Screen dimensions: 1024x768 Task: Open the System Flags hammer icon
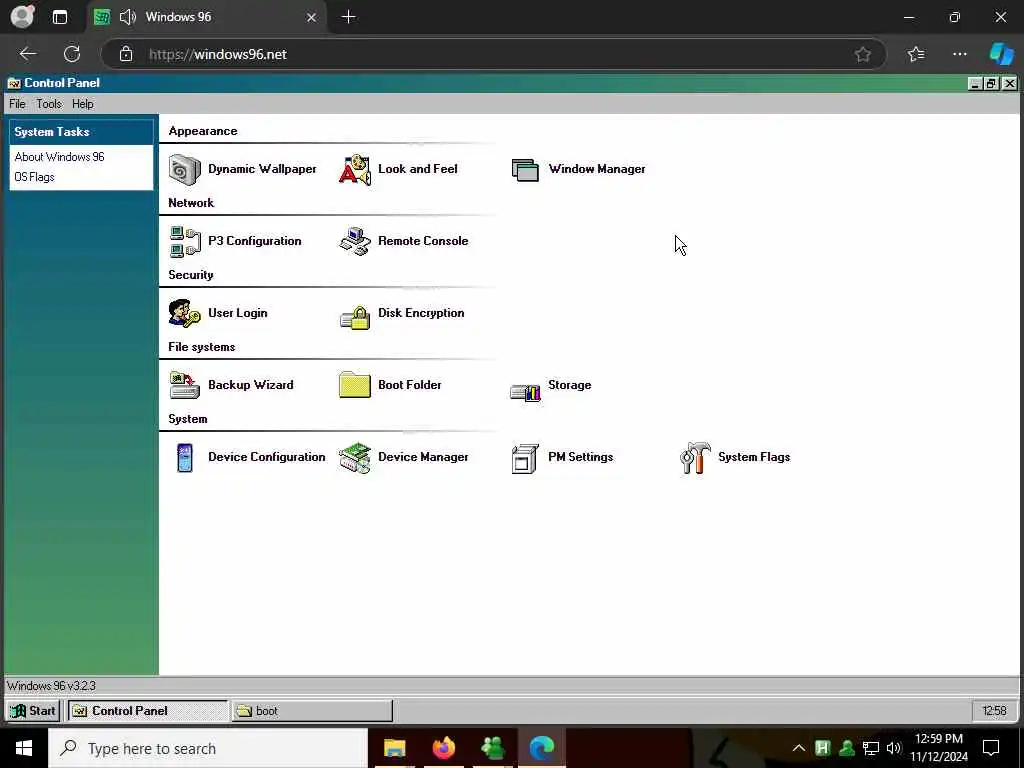pos(695,458)
